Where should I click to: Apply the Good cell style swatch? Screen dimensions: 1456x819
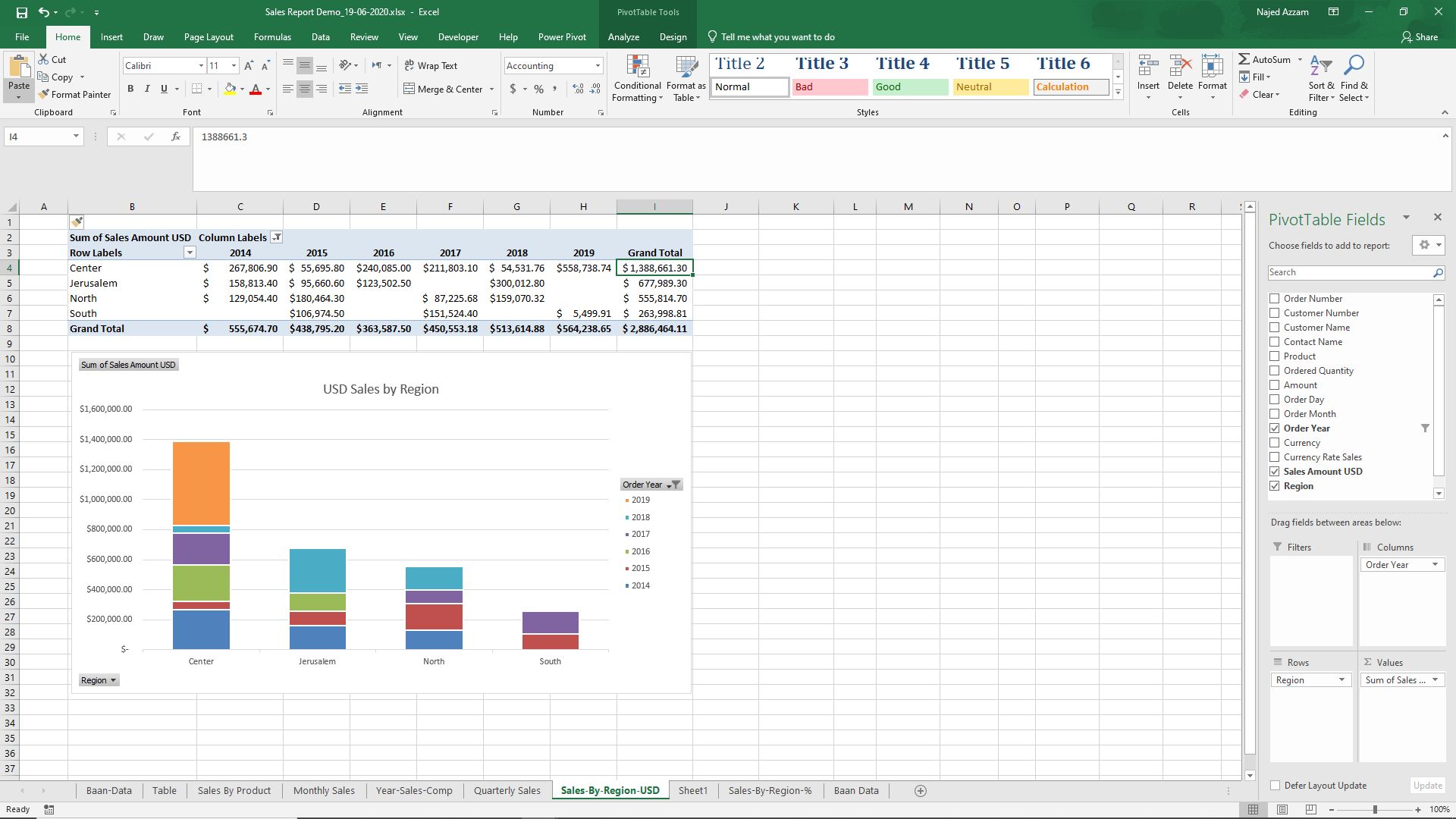tap(911, 87)
